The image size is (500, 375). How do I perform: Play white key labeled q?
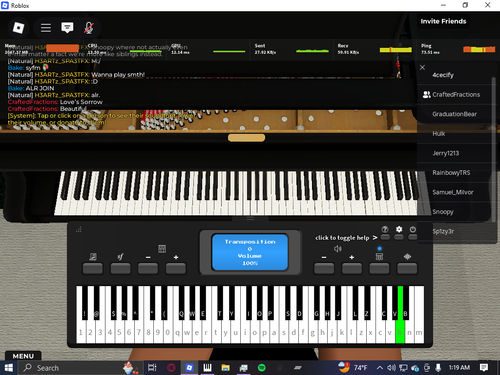coord(177,332)
